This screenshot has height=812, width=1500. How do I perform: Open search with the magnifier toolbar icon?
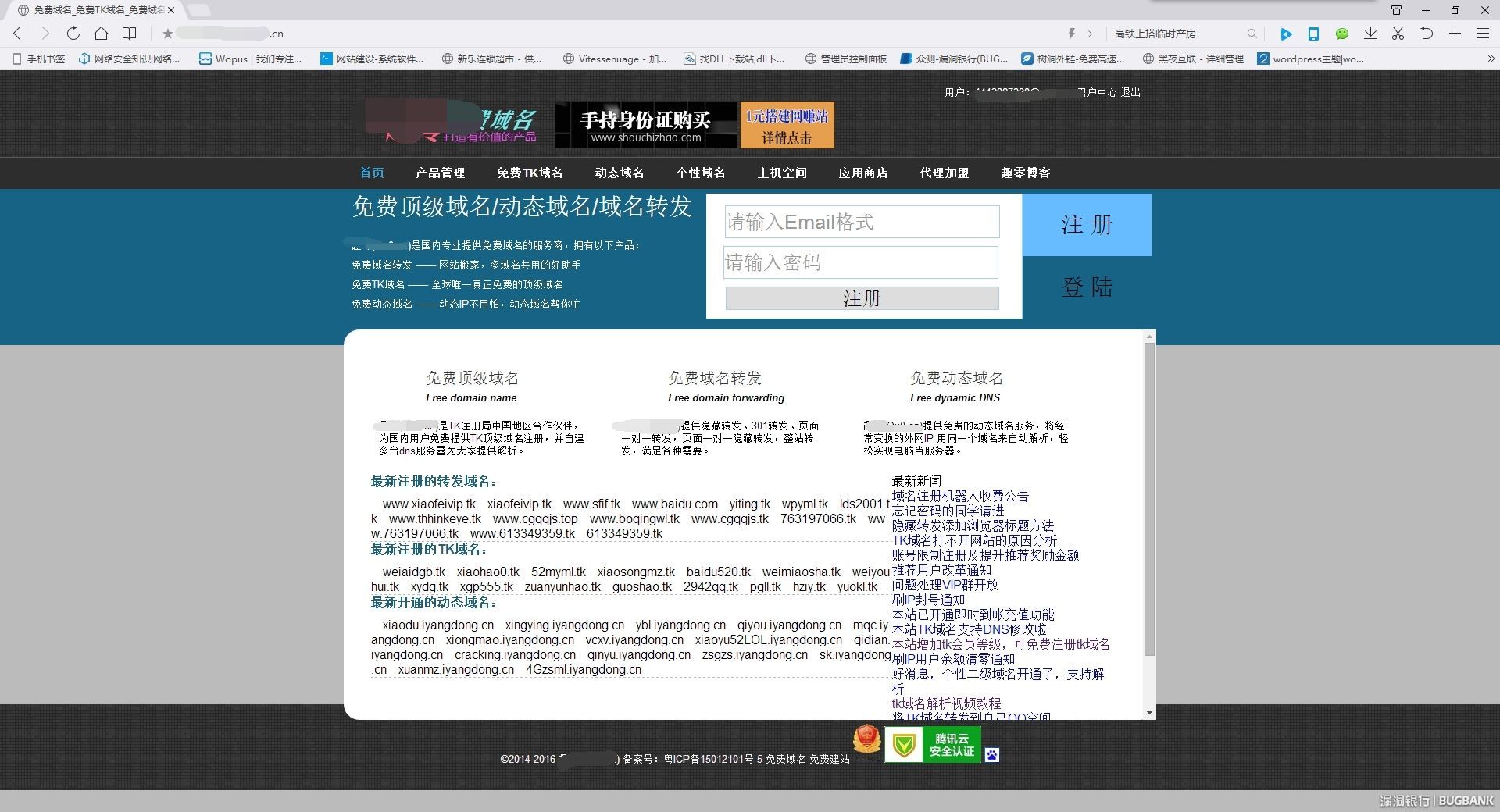click(1252, 34)
